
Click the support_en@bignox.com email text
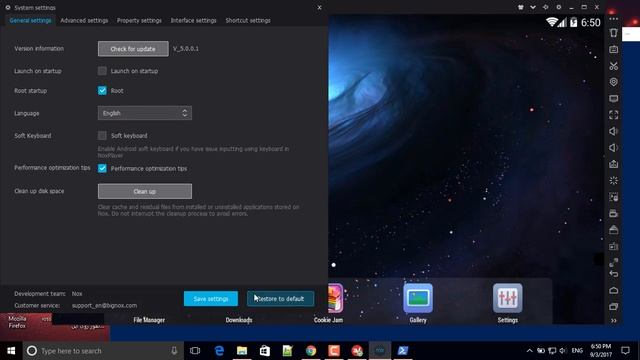coord(104,305)
